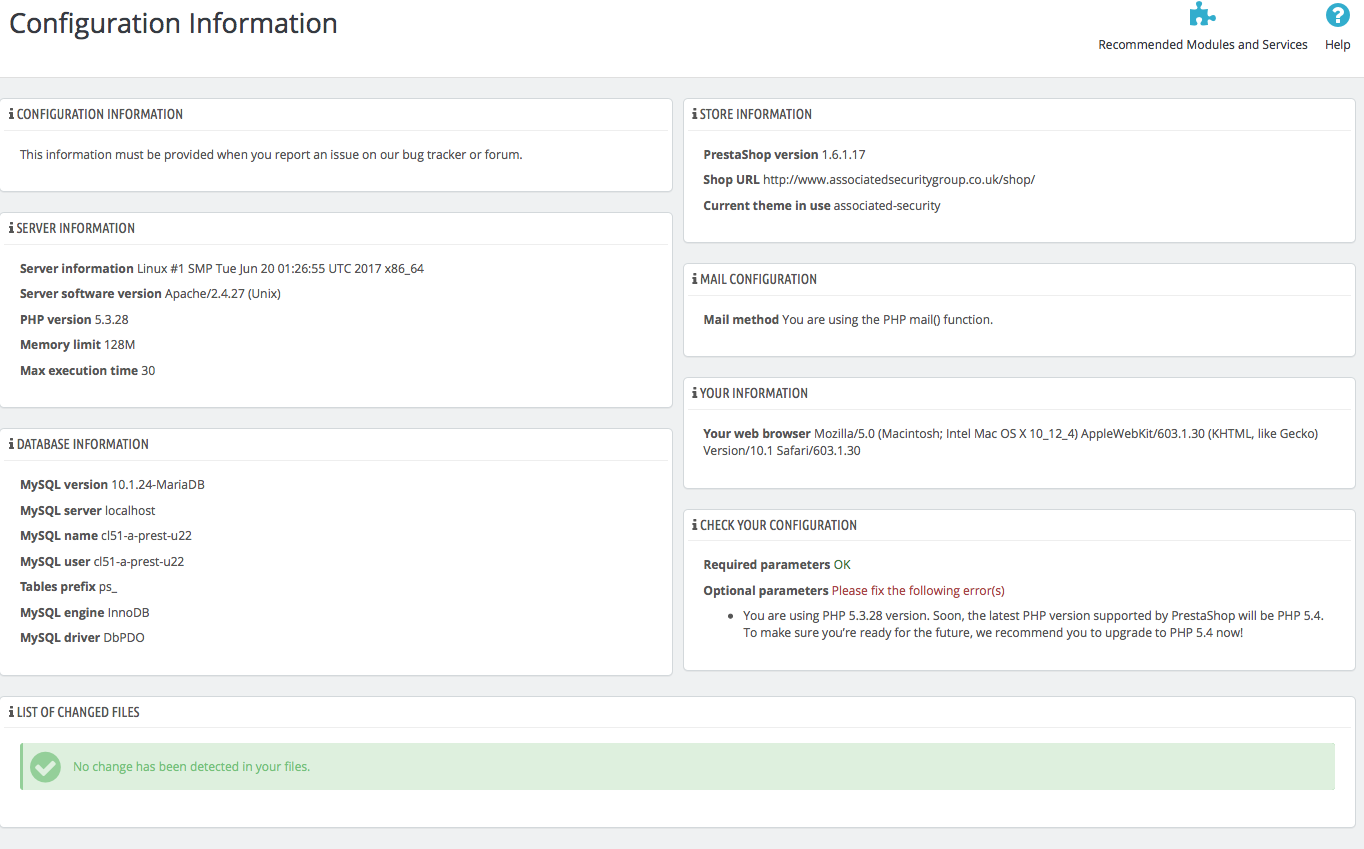Click the MAIL CONFIGURATION panel heading

758,279
